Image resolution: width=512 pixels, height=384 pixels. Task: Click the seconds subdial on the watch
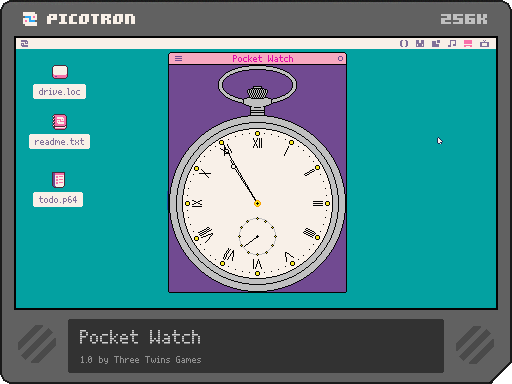(x=257, y=237)
